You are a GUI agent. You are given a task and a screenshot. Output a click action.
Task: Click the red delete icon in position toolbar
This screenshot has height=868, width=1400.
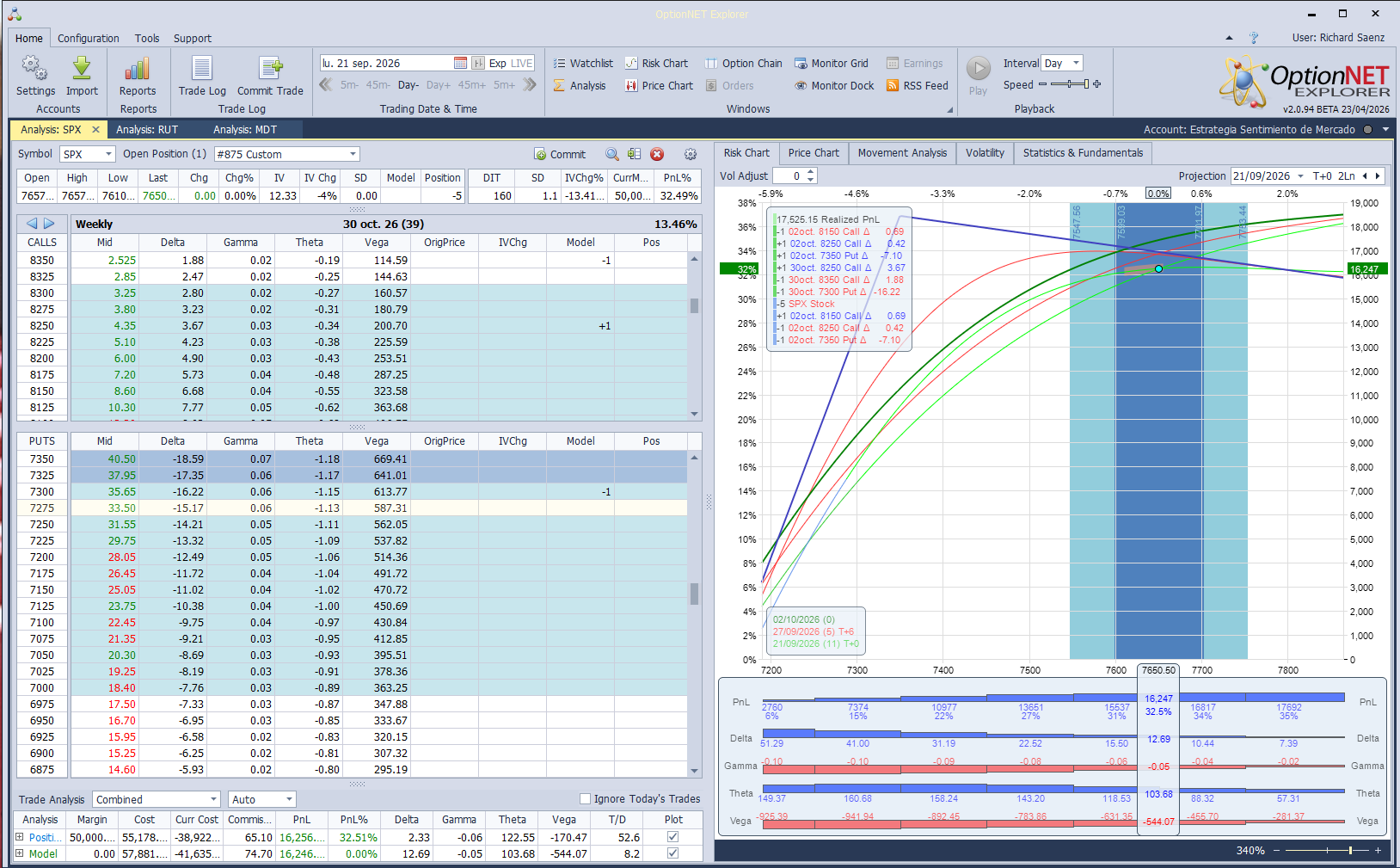[657, 154]
